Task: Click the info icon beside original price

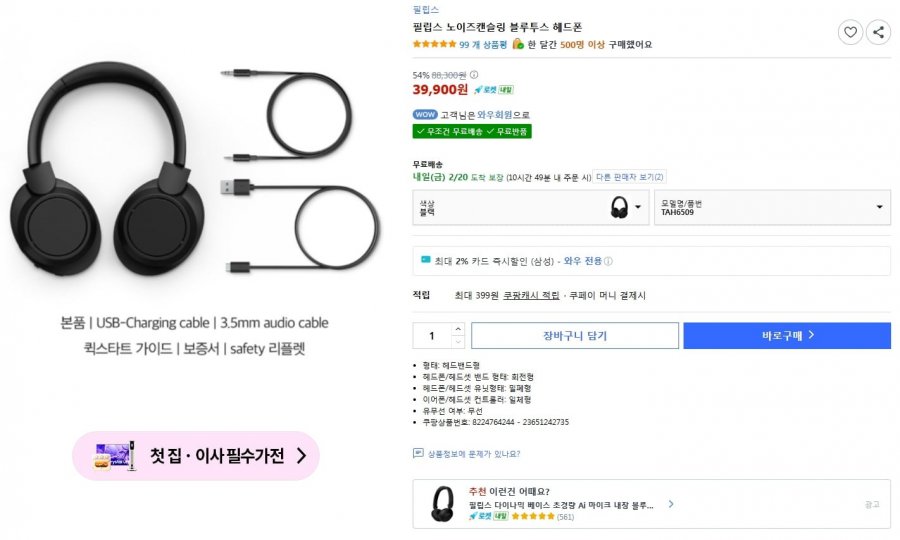Action: tap(474, 75)
